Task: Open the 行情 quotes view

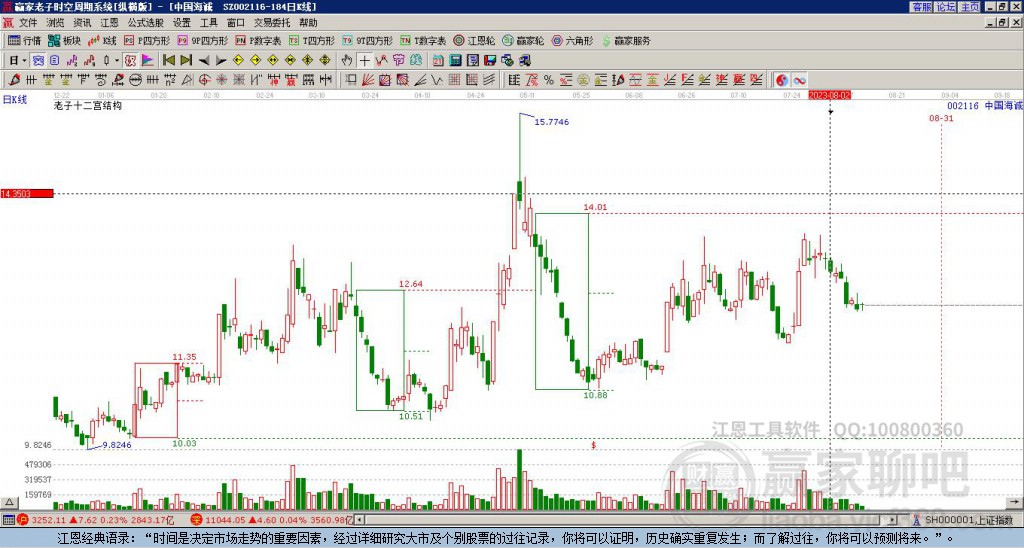Action: pos(25,40)
